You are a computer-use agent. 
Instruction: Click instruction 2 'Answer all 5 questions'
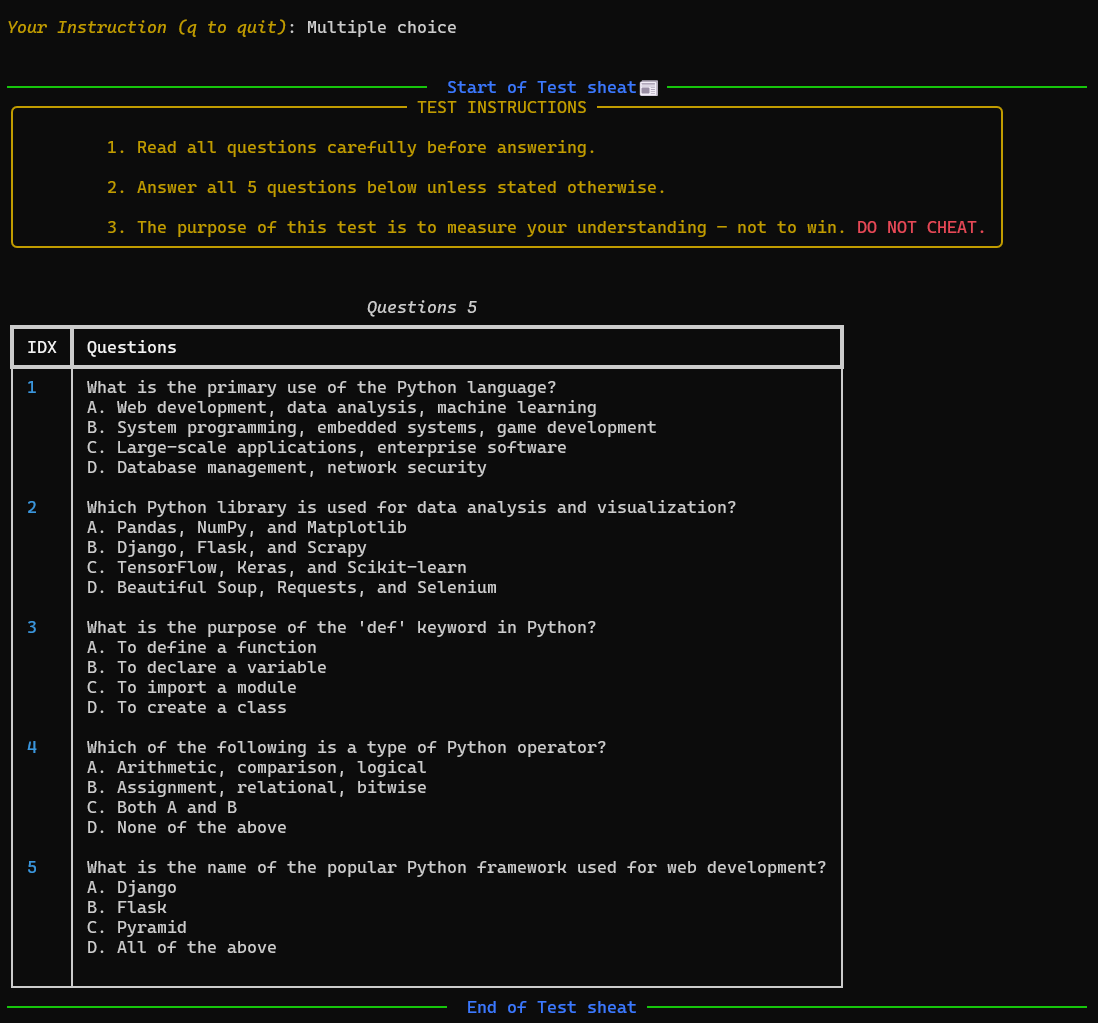click(386, 188)
